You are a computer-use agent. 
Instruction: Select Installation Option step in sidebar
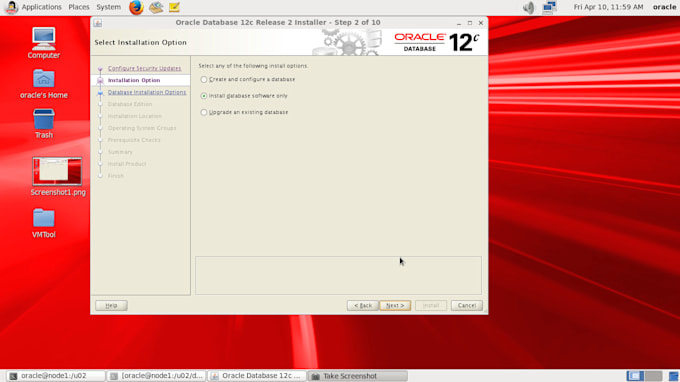click(x=134, y=80)
